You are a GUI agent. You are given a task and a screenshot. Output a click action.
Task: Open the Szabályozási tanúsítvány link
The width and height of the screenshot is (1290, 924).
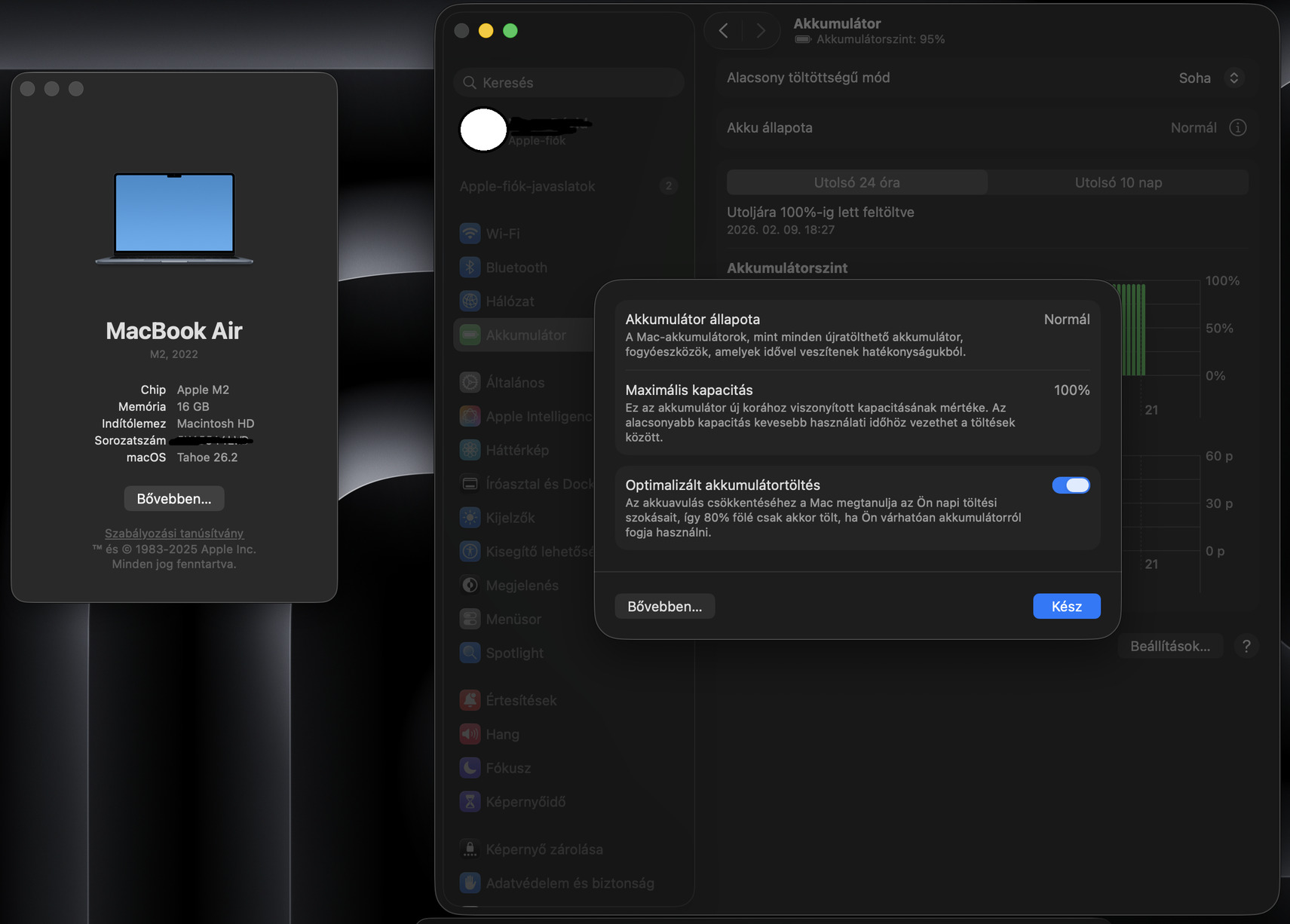pos(174,534)
